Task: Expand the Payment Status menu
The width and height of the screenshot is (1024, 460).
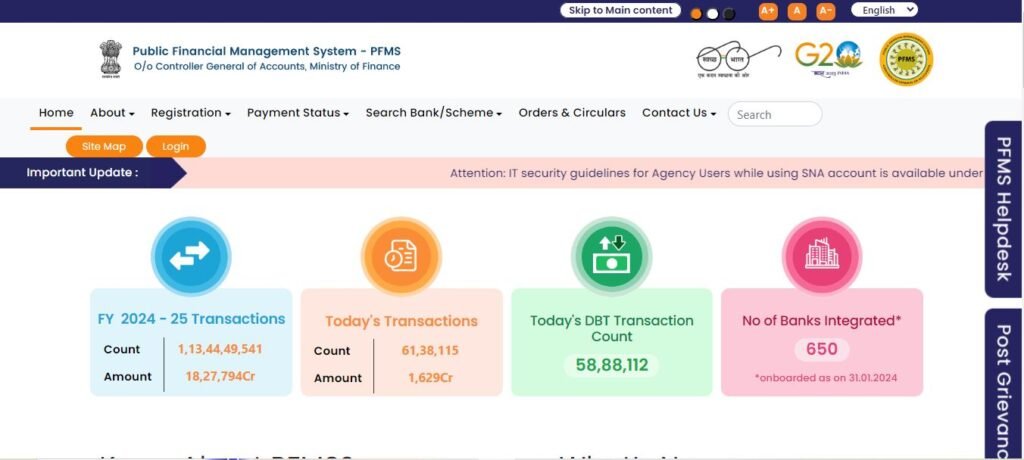Action: pyautogui.click(x=298, y=112)
